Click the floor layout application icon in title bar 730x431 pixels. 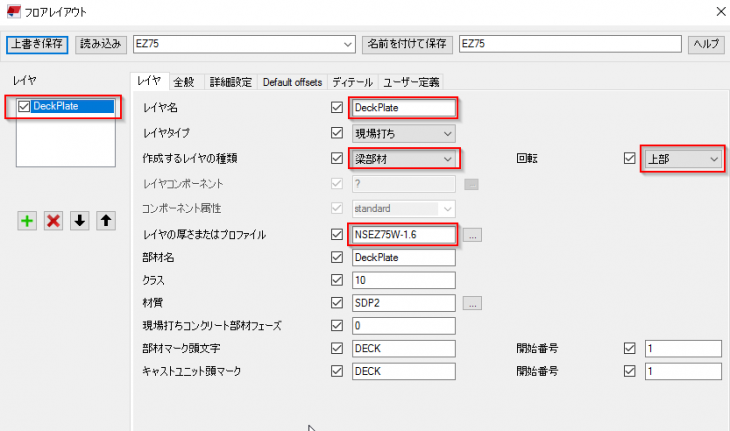coord(14,12)
